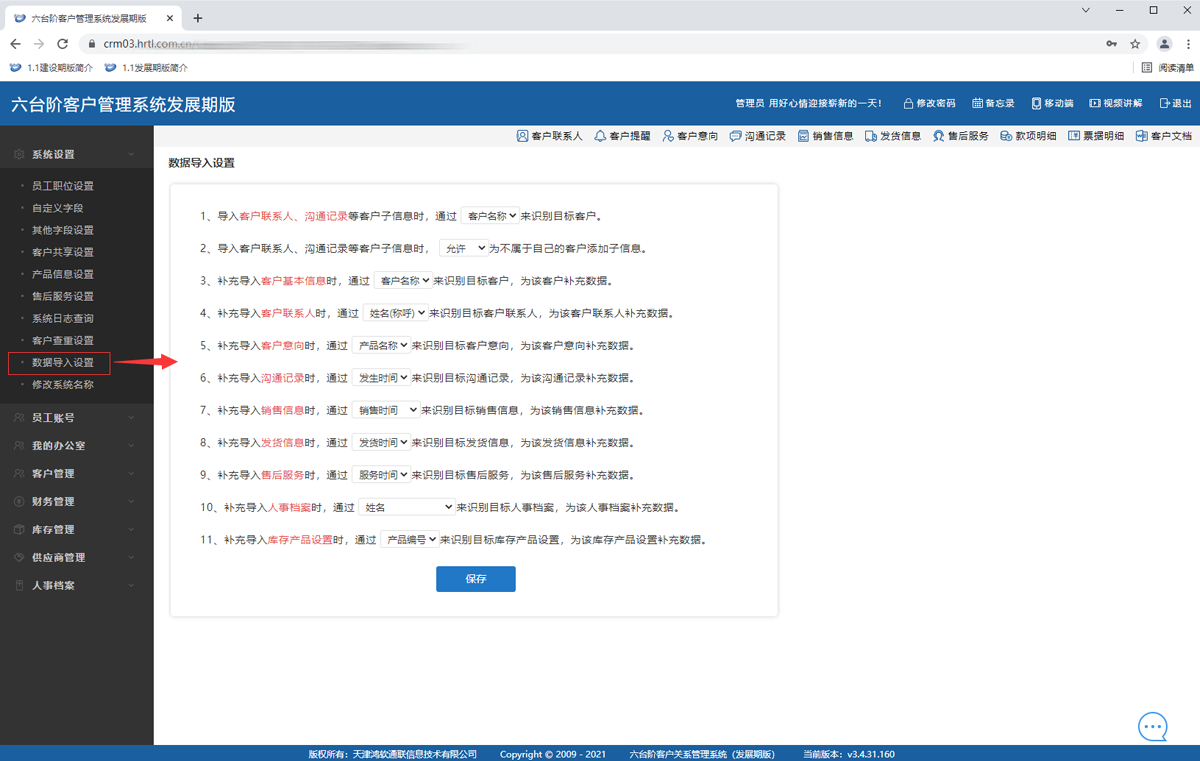Viewport: 1200px width, 761px height.
Task: Select 系统日志查询 in the sidebar
Action: [63, 318]
